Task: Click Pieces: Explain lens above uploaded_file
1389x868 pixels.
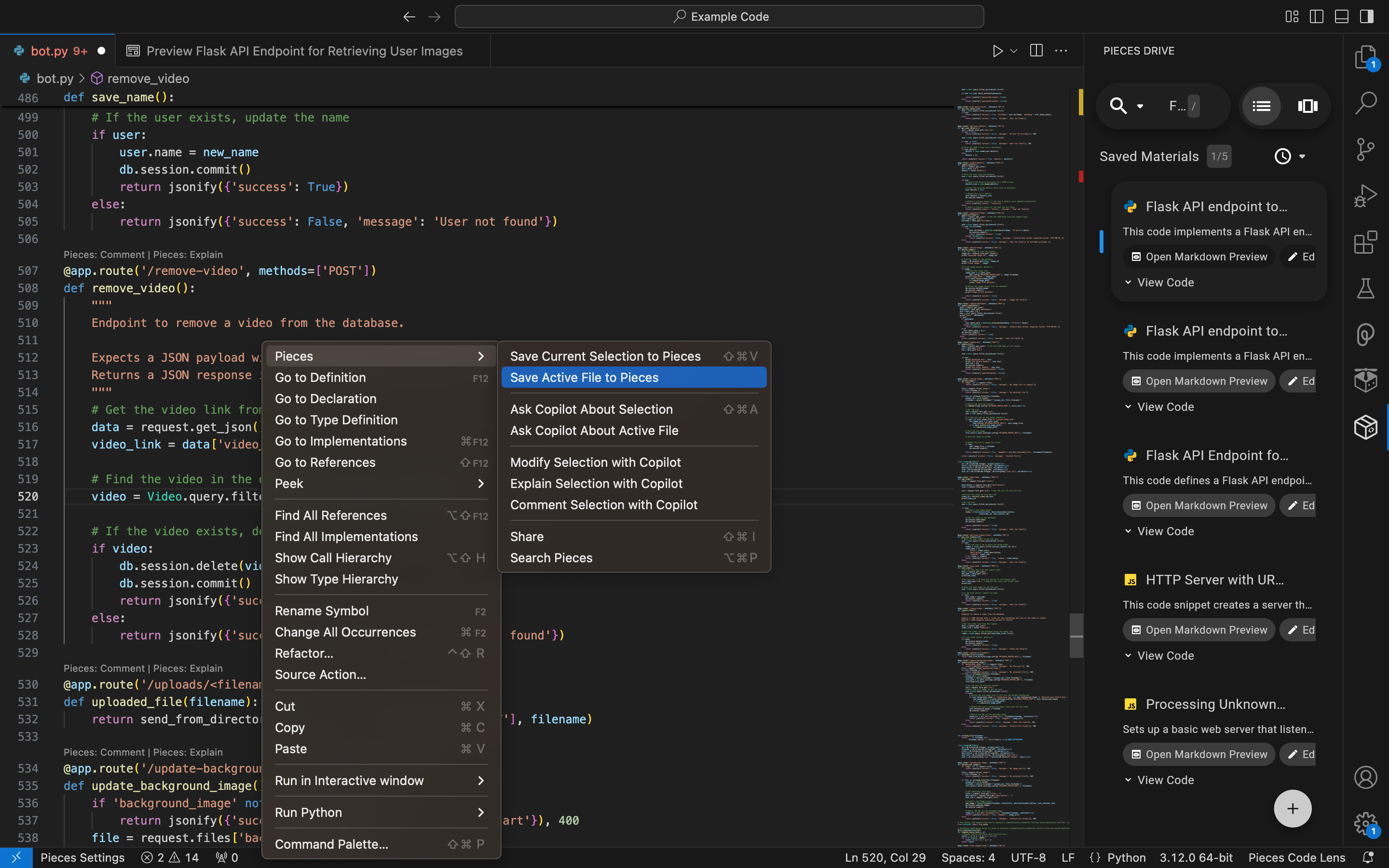Action: pos(188,668)
